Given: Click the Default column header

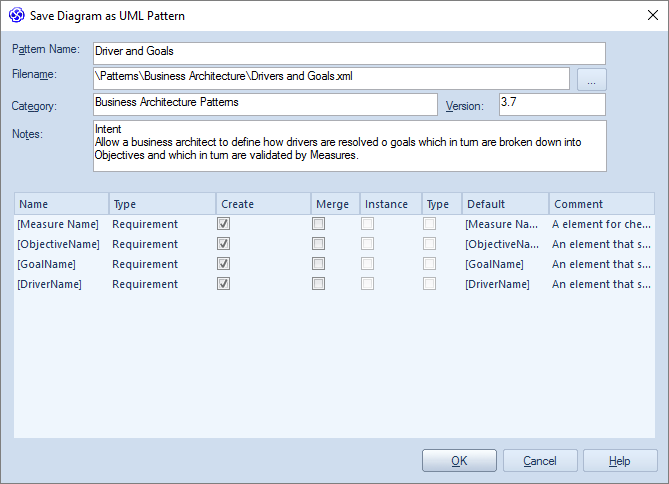Looking at the screenshot, I should [504, 204].
